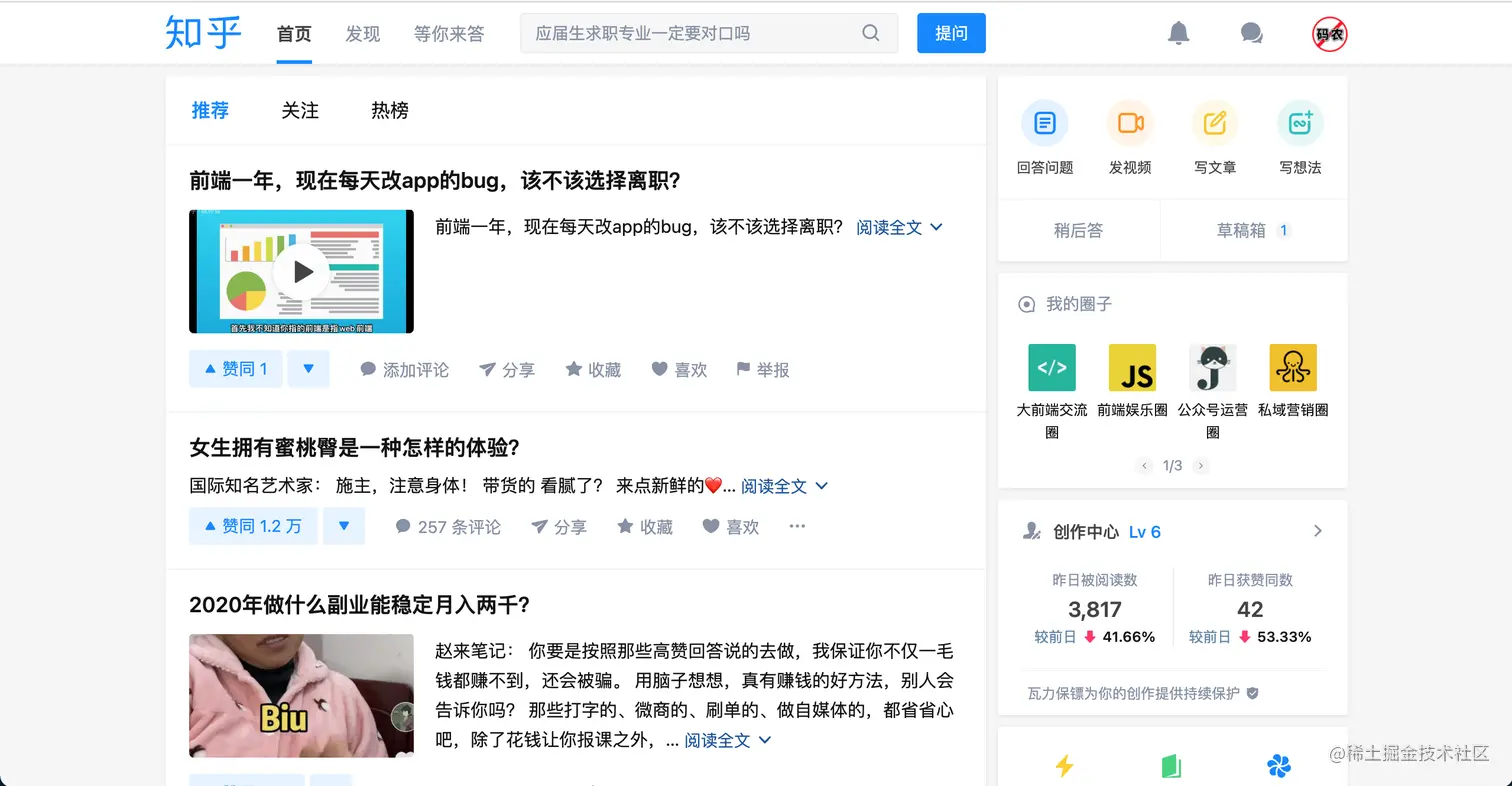This screenshot has height=786, width=1512.
Task: Click the lightning bolt icon in bottom card
Action: [x=1065, y=766]
